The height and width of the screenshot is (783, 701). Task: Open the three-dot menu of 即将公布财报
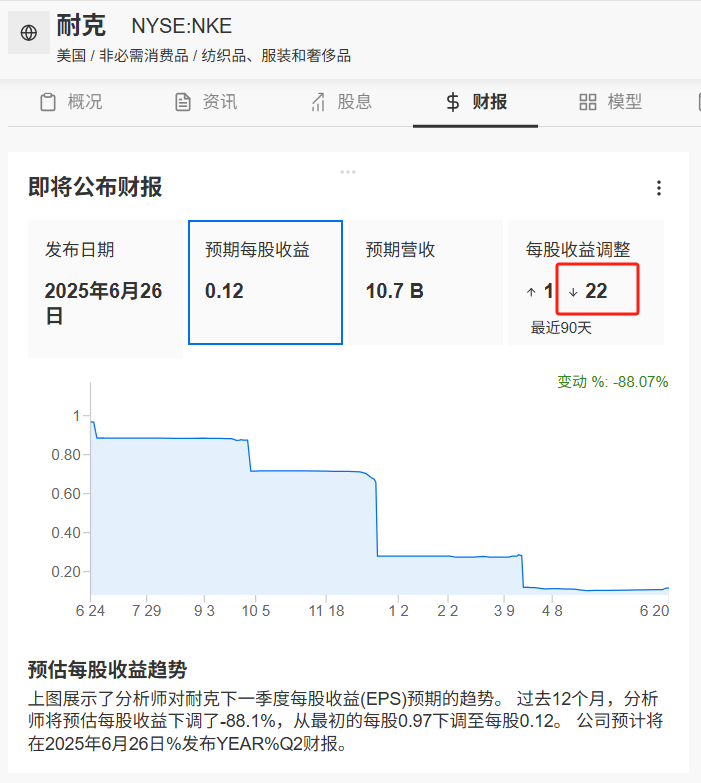pos(659,188)
